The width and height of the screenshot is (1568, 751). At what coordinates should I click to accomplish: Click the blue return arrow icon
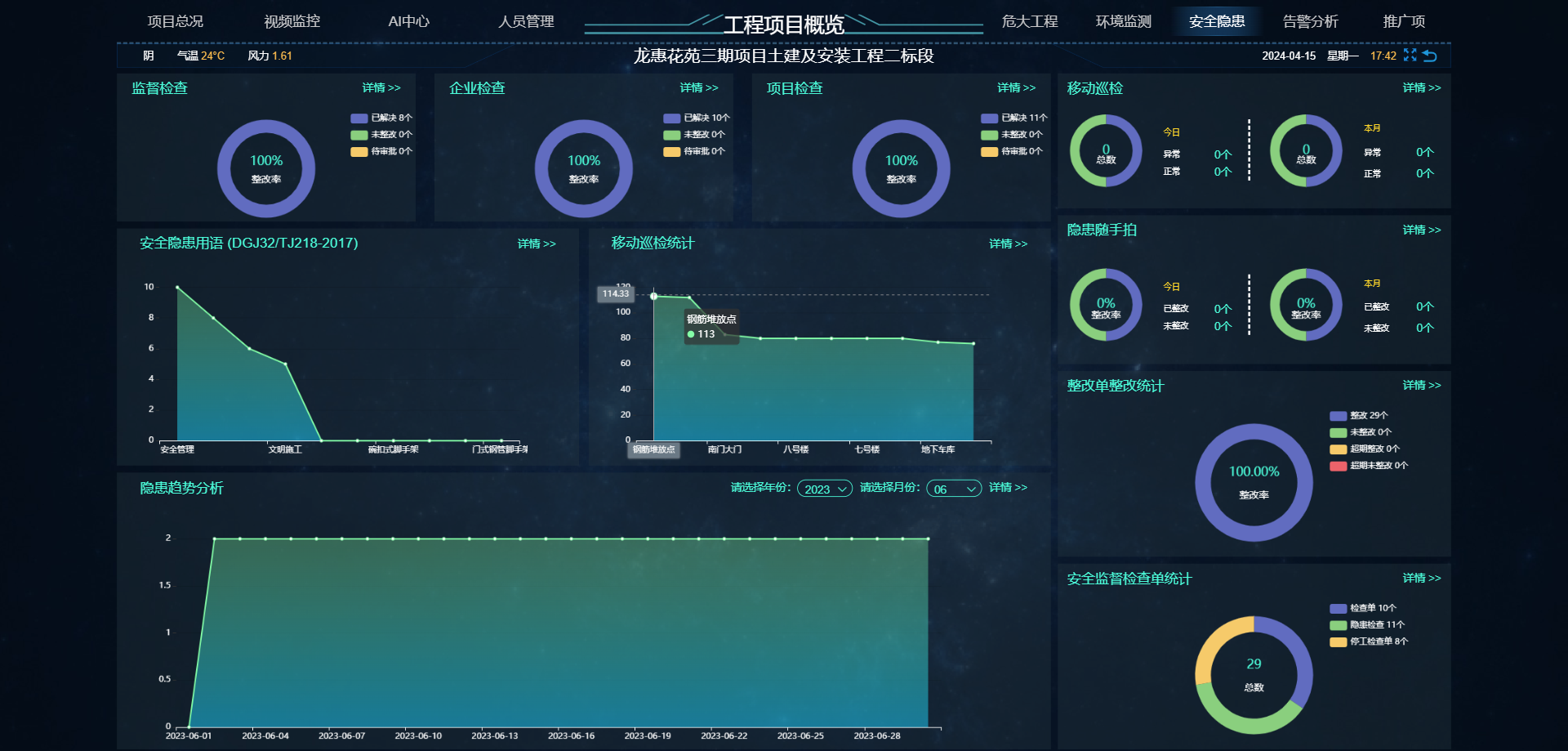point(1429,56)
